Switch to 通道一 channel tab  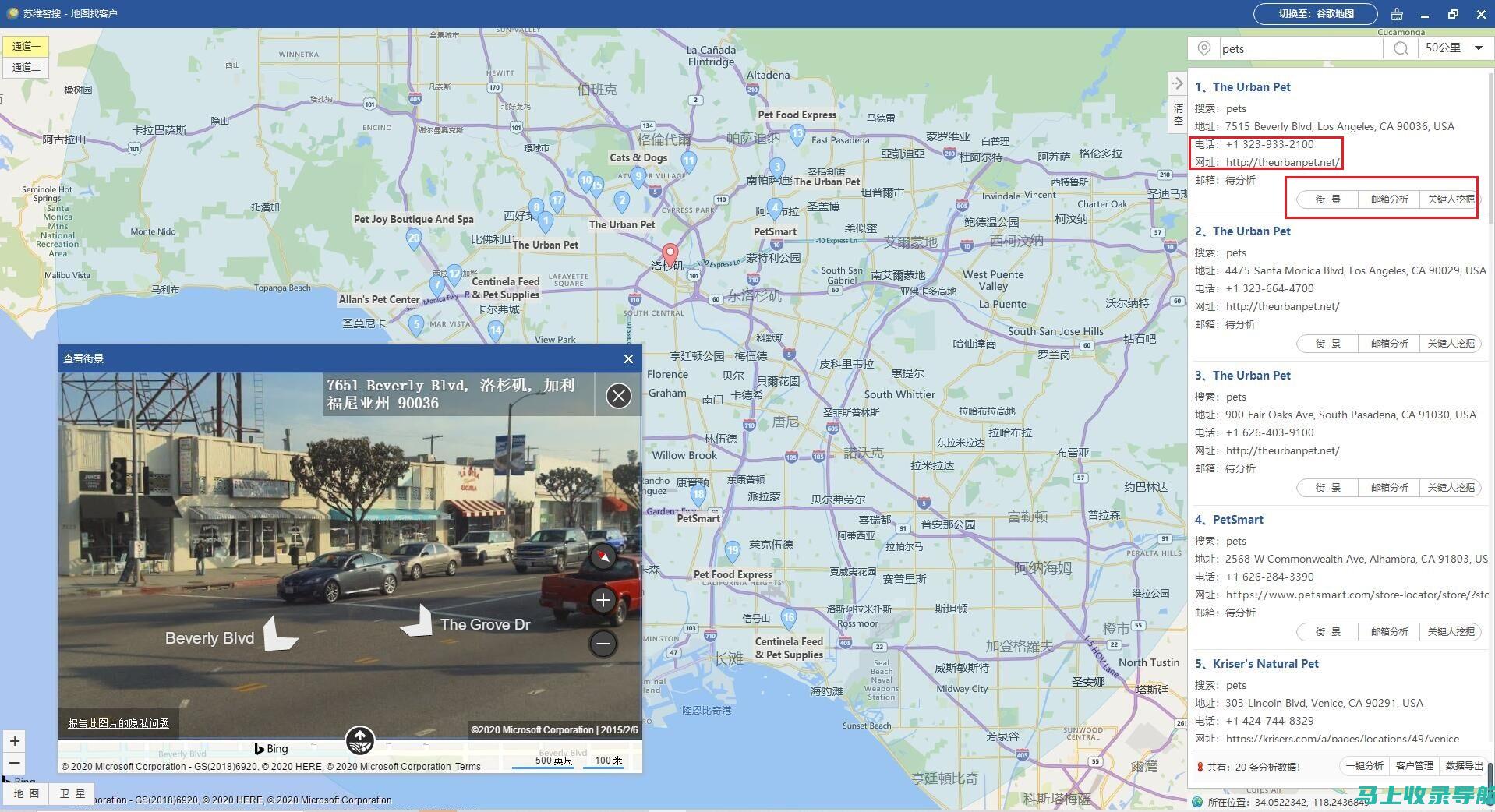27,46
